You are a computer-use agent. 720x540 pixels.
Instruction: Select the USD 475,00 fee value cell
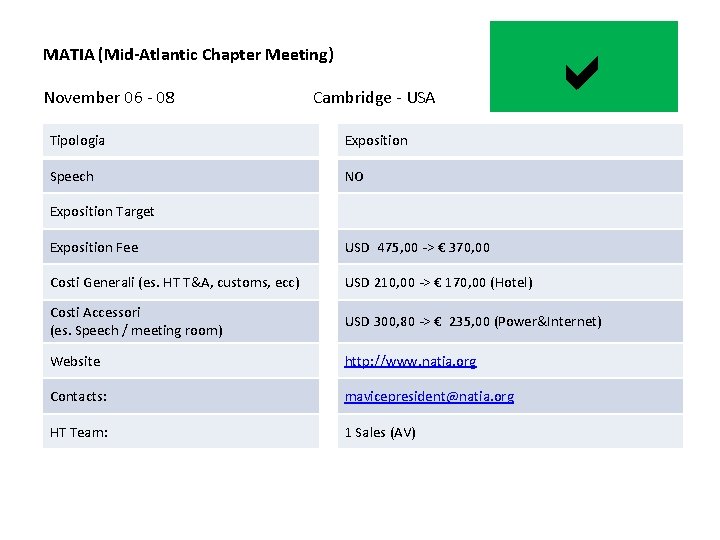(x=510, y=247)
